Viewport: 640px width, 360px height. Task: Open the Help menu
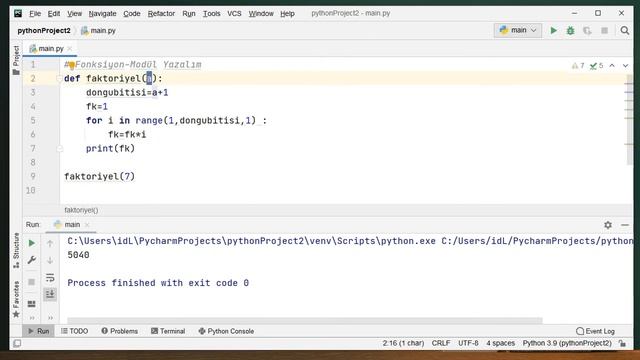287,13
